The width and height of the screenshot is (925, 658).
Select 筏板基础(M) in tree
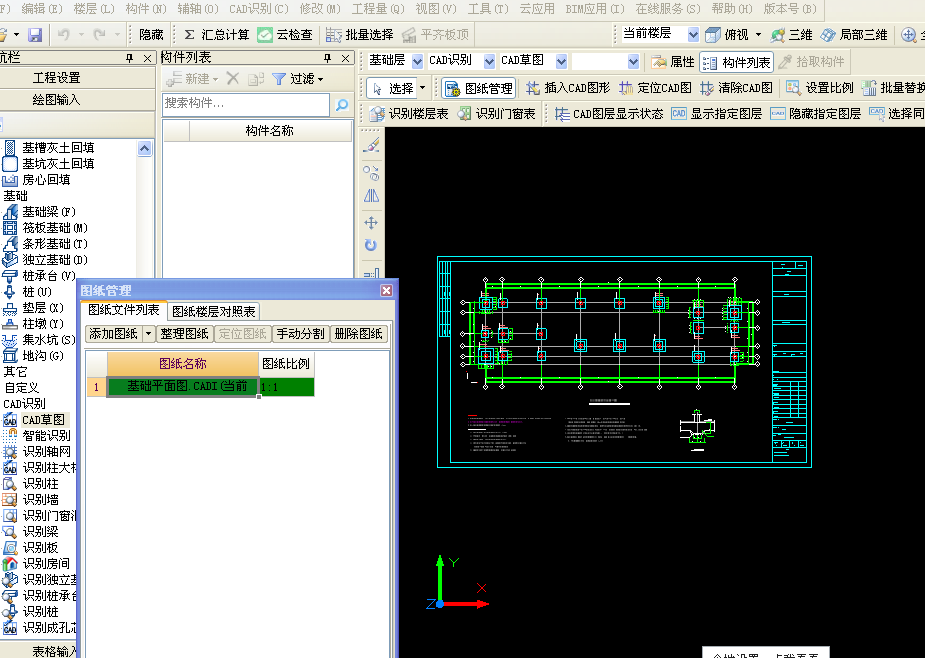click(47, 228)
